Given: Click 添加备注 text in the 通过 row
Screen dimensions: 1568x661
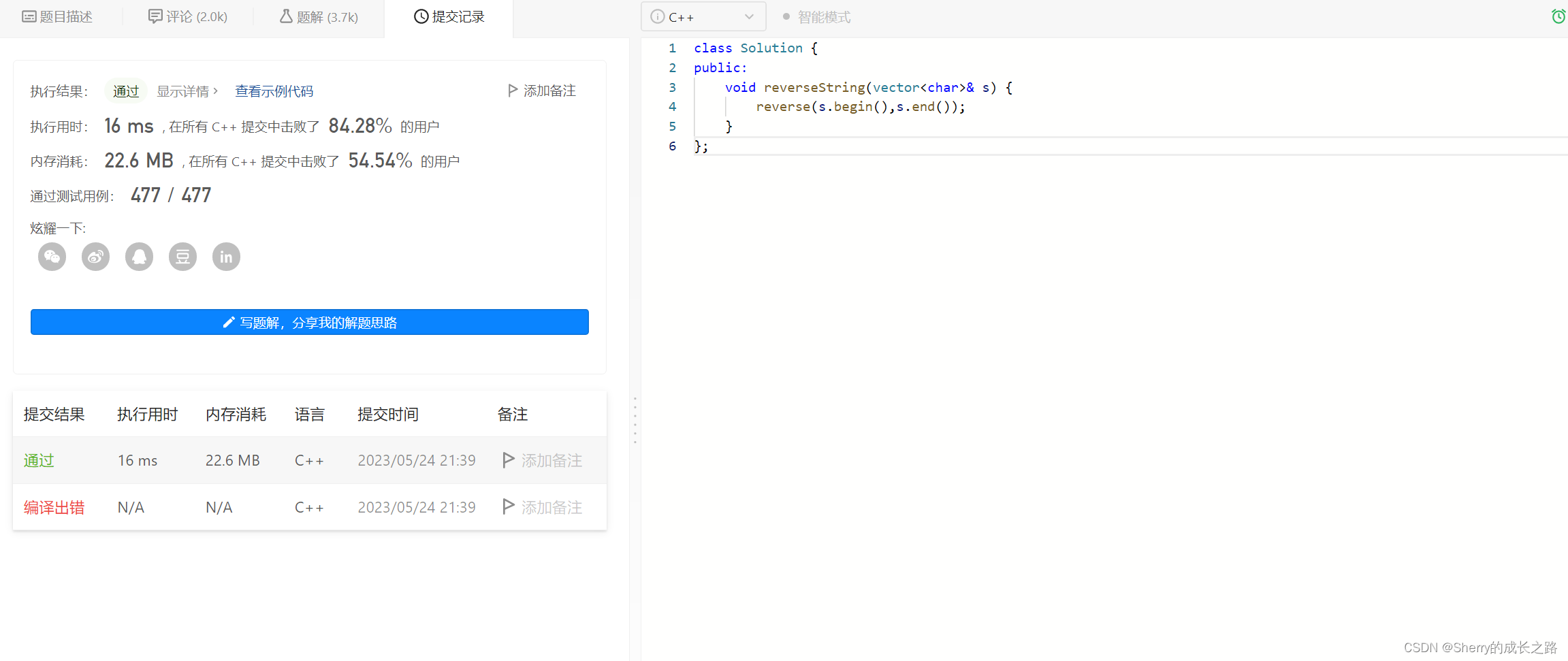Looking at the screenshot, I should tap(551, 461).
